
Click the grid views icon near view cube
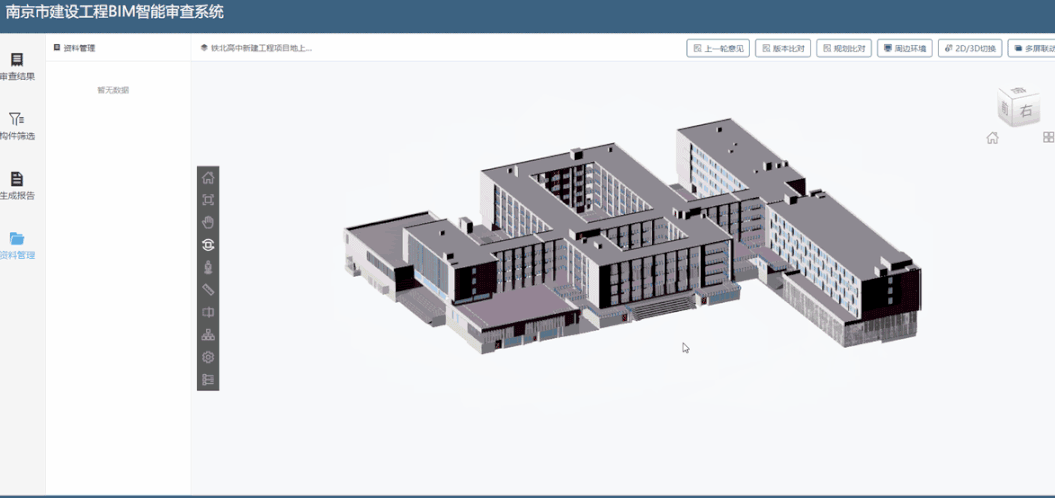(x=1048, y=137)
